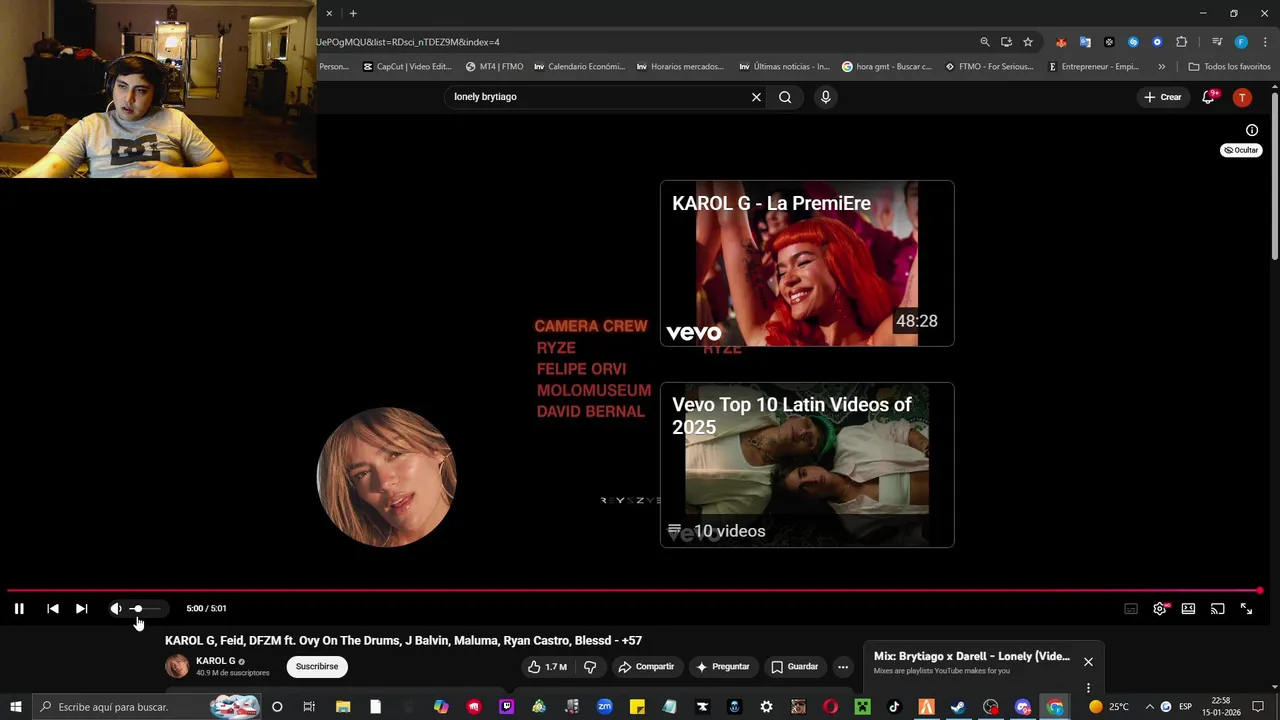Open the Todos los favoritos folder
This screenshot has width=1280, height=720.
coord(1229,67)
